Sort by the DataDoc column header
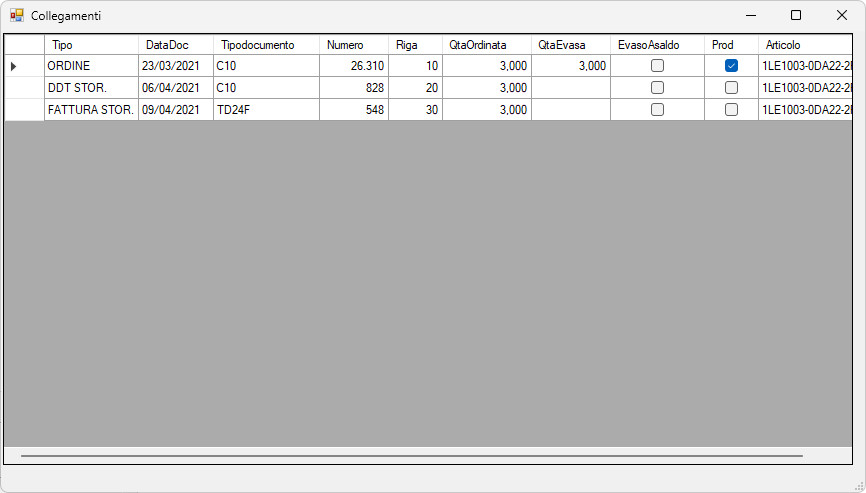Viewport: 866px width, 493px height. pyautogui.click(x=176, y=45)
